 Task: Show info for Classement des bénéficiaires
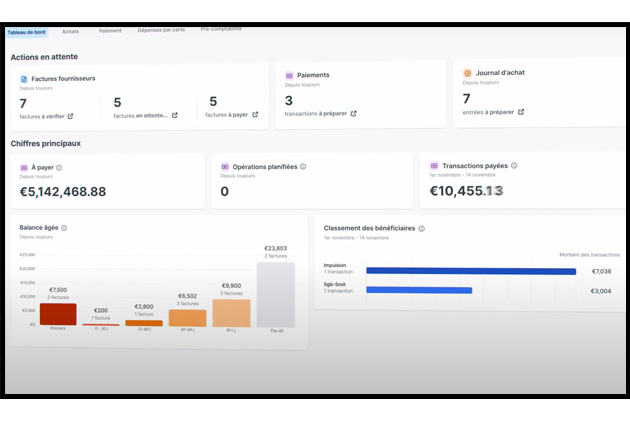pos(422,229)
